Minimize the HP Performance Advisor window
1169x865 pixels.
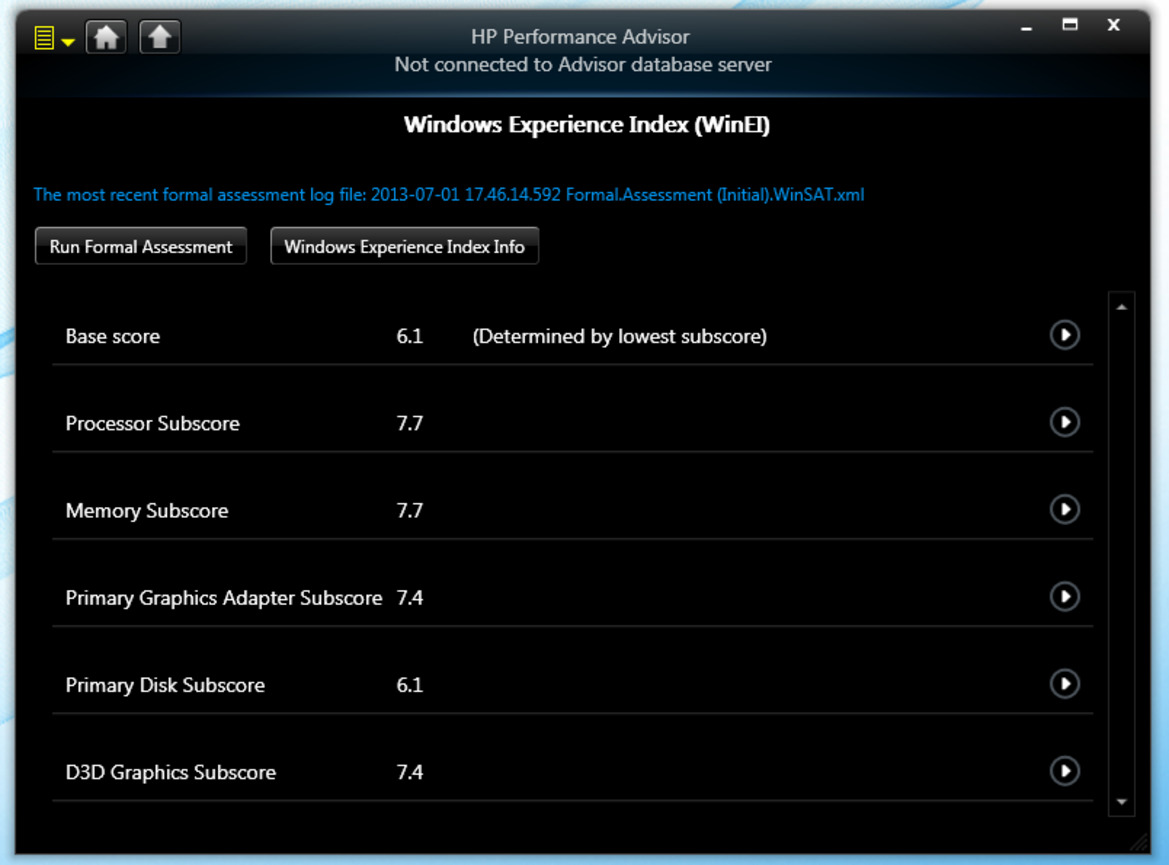pos(1027,27)
